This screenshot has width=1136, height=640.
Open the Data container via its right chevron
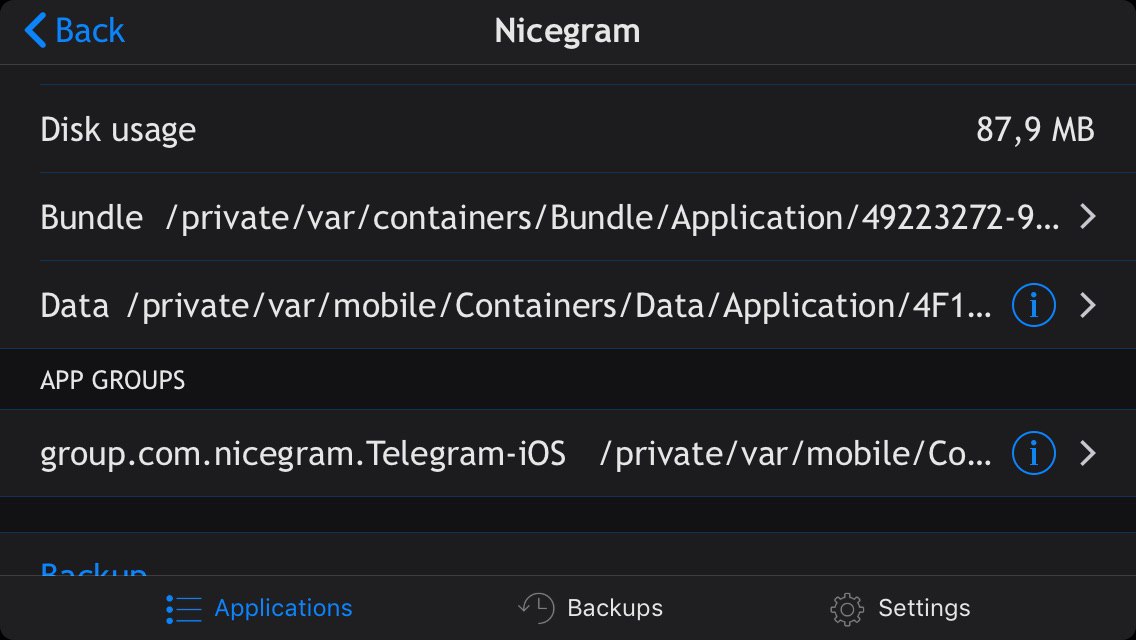point(1087,305)
